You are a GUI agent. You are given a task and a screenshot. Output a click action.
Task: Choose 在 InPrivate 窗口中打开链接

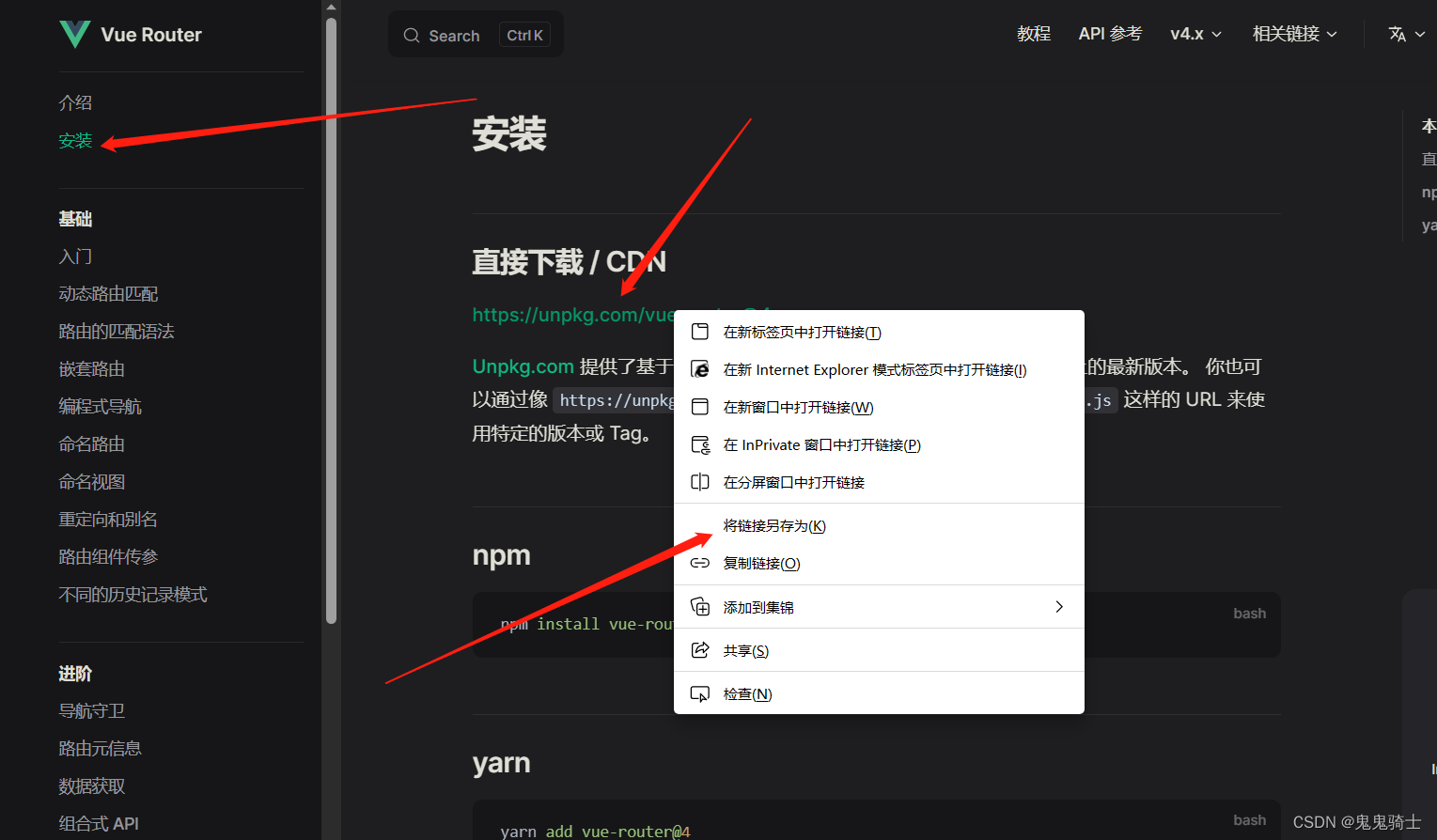[879, 444]
